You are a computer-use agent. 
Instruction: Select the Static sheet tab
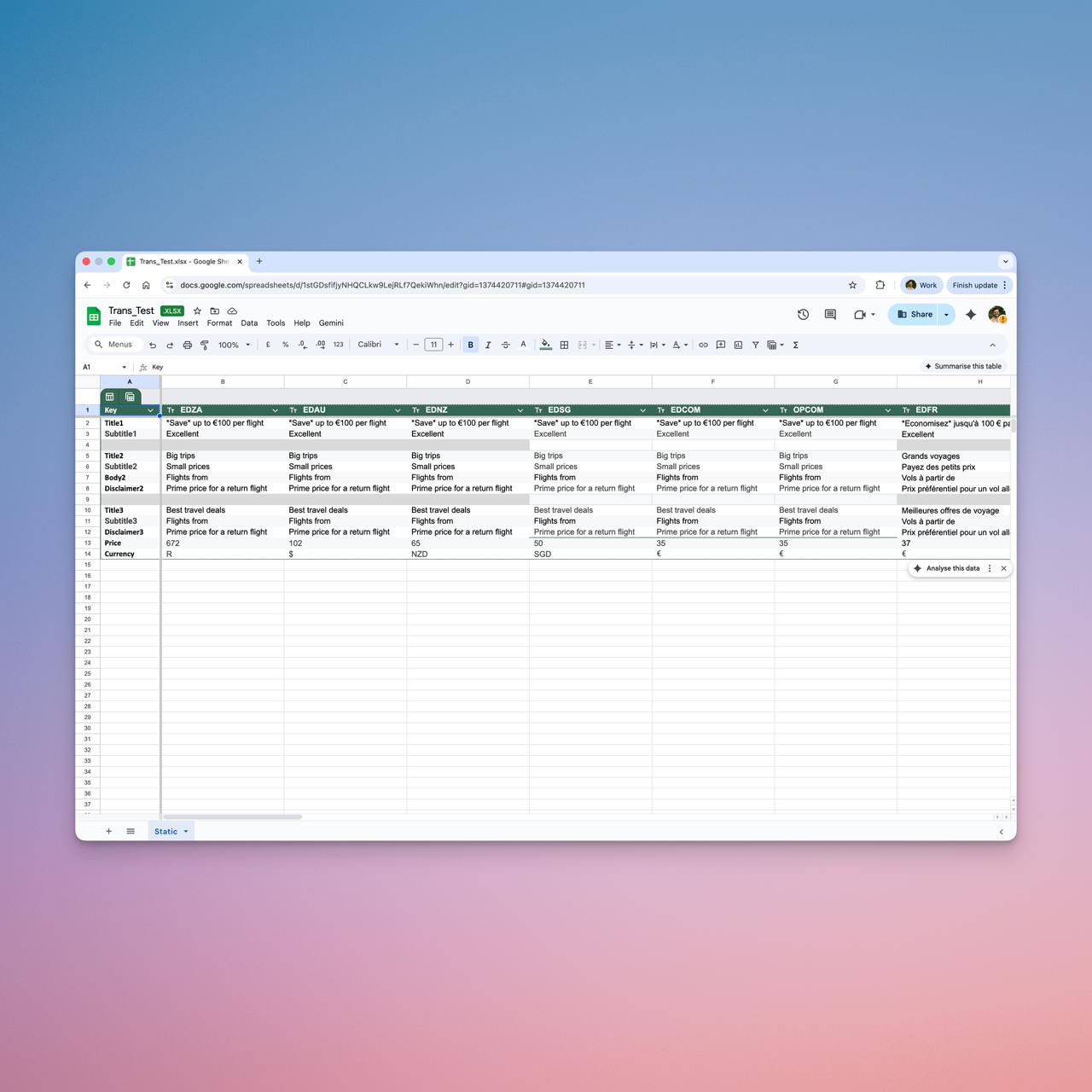(166, 831)
